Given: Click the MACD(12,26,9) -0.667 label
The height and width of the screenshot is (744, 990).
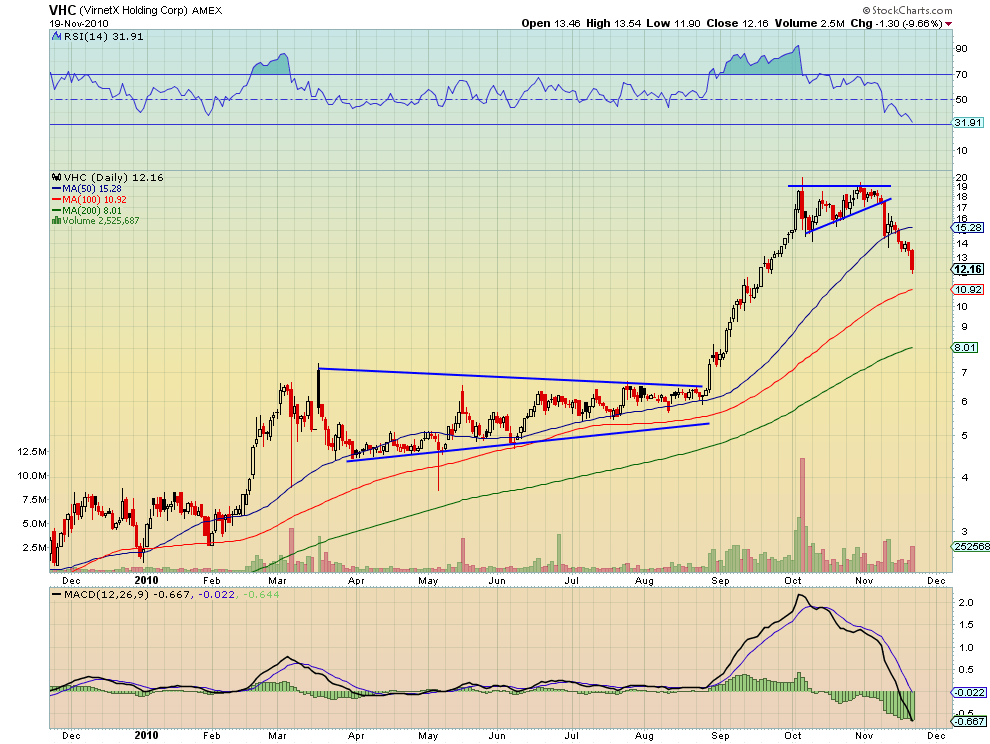Looking at the screenshot, I should 126,594.
